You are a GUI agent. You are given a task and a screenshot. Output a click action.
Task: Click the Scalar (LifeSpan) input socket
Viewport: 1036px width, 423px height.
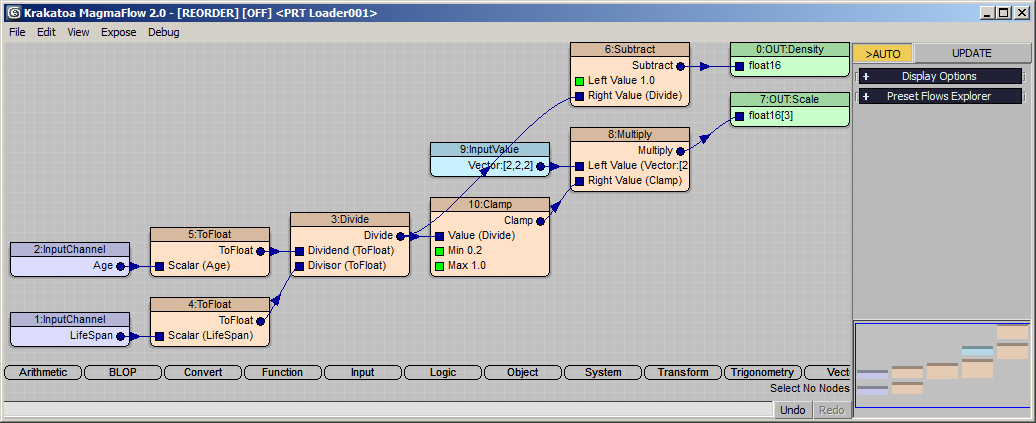159,336
